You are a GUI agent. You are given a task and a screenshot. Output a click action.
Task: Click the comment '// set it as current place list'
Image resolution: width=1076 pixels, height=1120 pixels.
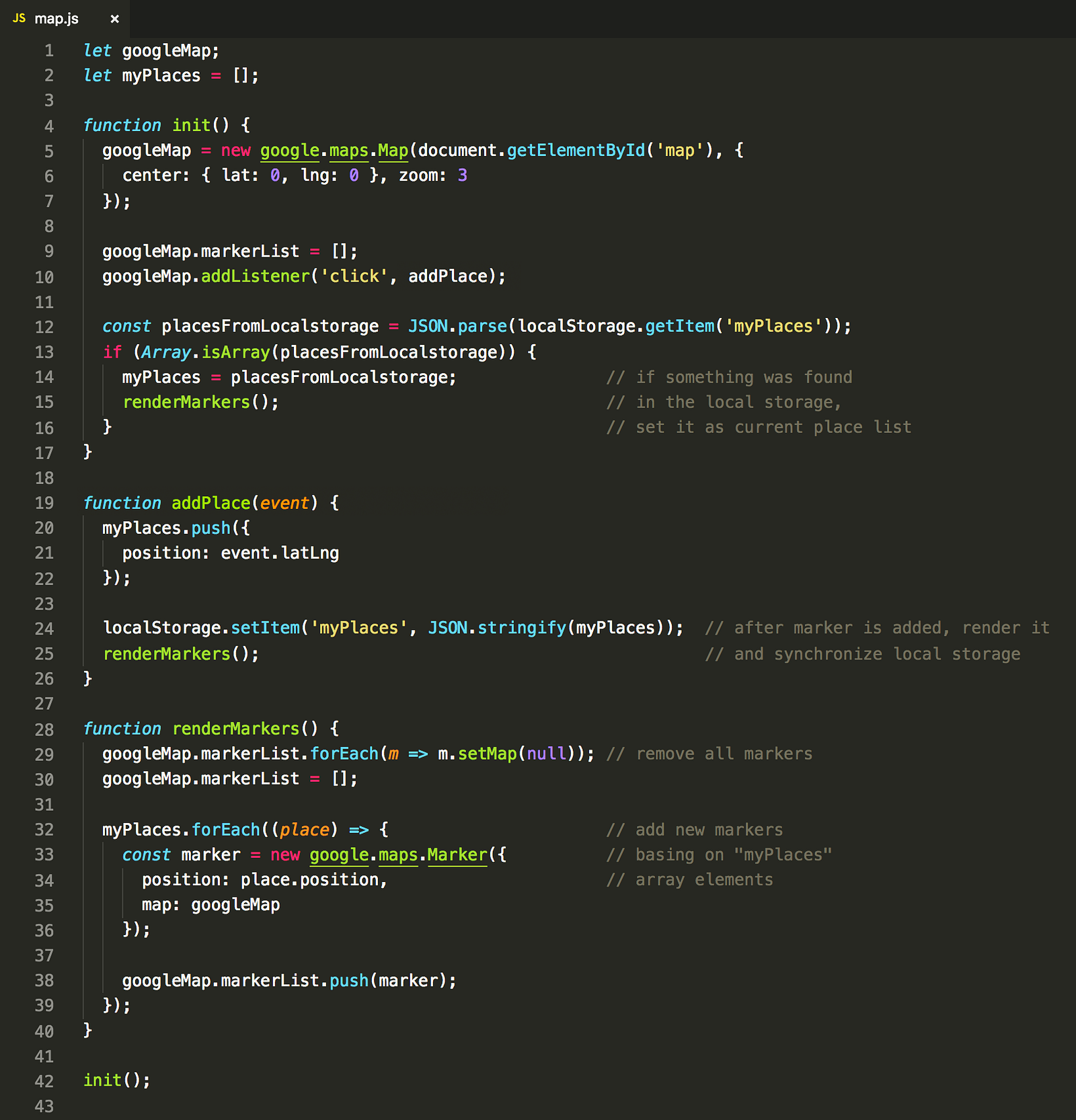click(759, 428)
